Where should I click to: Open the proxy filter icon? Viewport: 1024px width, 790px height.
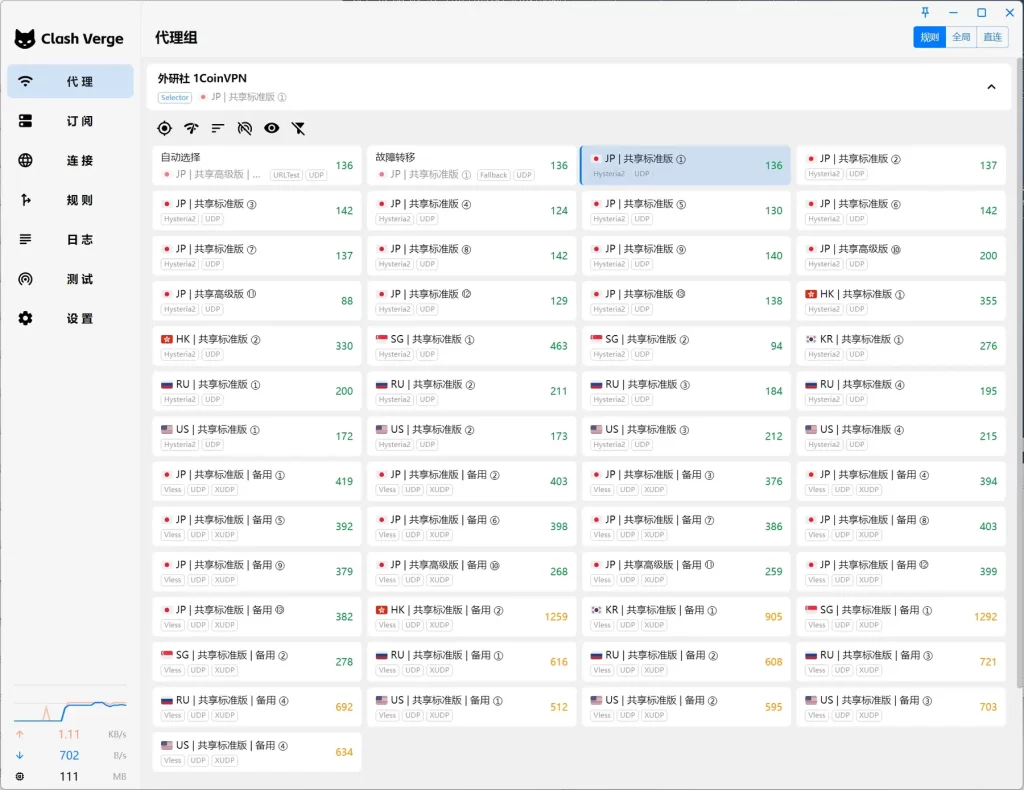coord(298,128)
